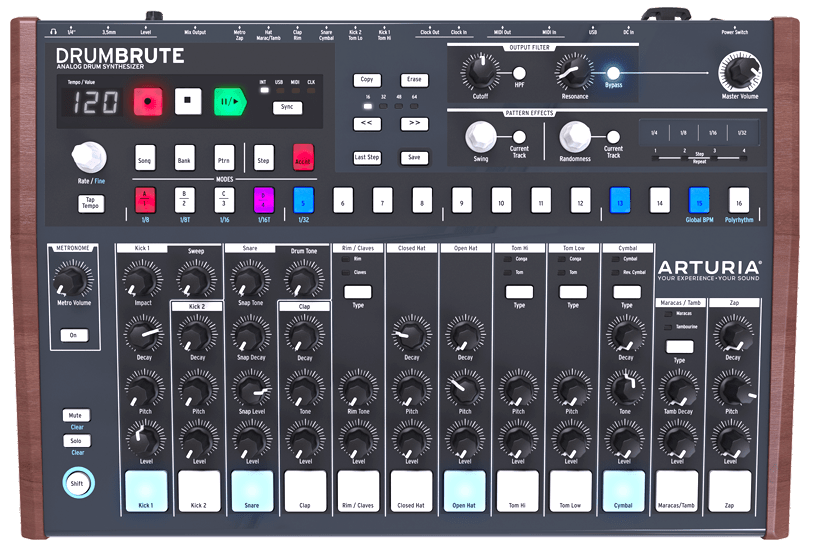Trigger the Open Hat pad
The height and width of the screenshot is (547, 813).
coord(465,491)
